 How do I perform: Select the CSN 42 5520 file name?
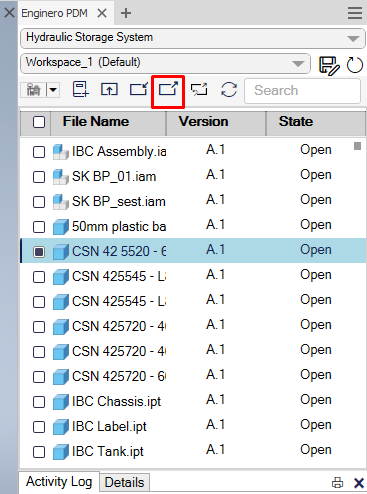point(119,252)
